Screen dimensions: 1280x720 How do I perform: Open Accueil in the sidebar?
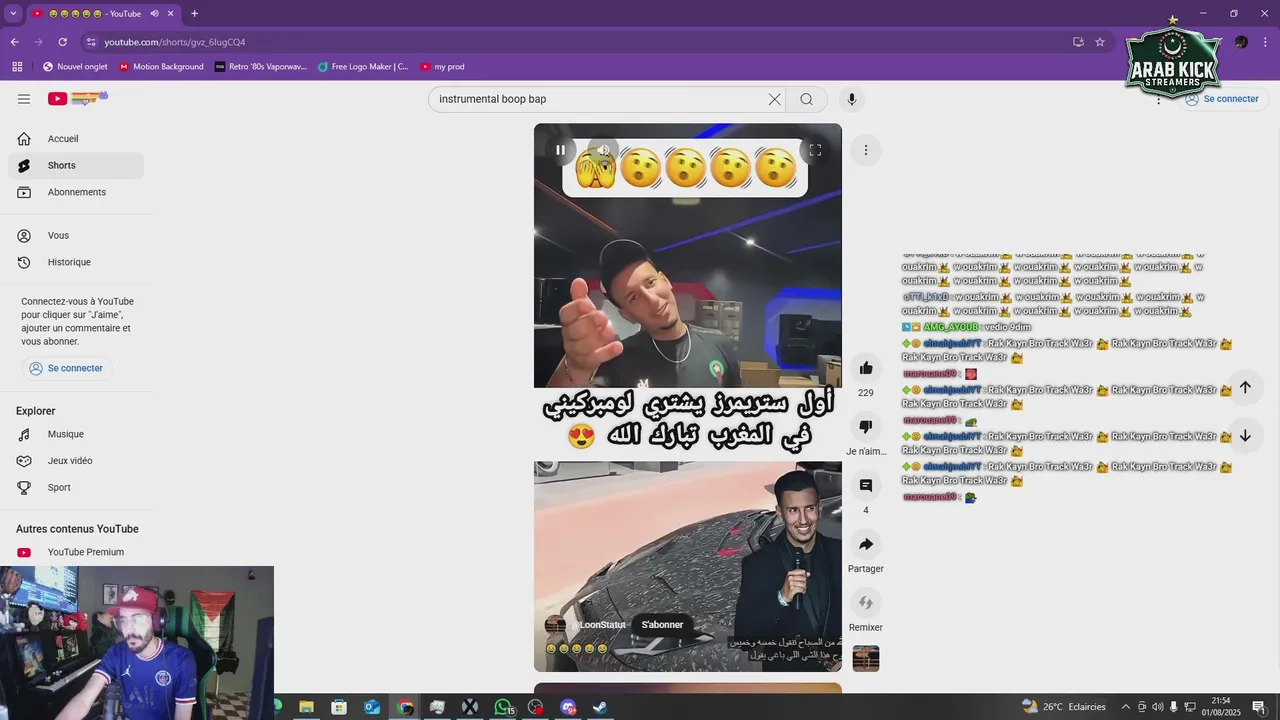(76, 139)
